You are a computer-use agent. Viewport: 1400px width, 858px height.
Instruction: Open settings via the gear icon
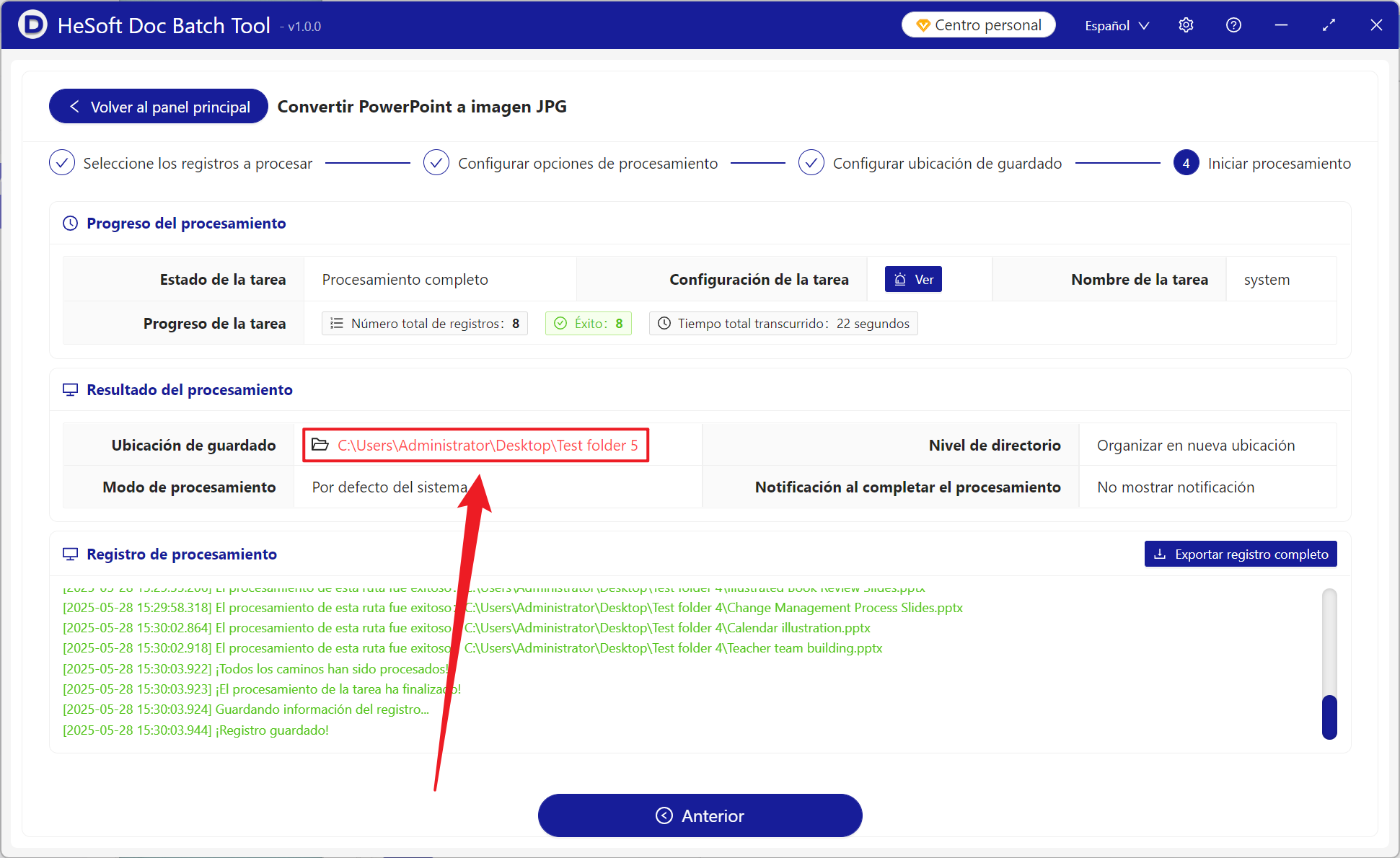pyautogui.click(x=1186, y=25)
